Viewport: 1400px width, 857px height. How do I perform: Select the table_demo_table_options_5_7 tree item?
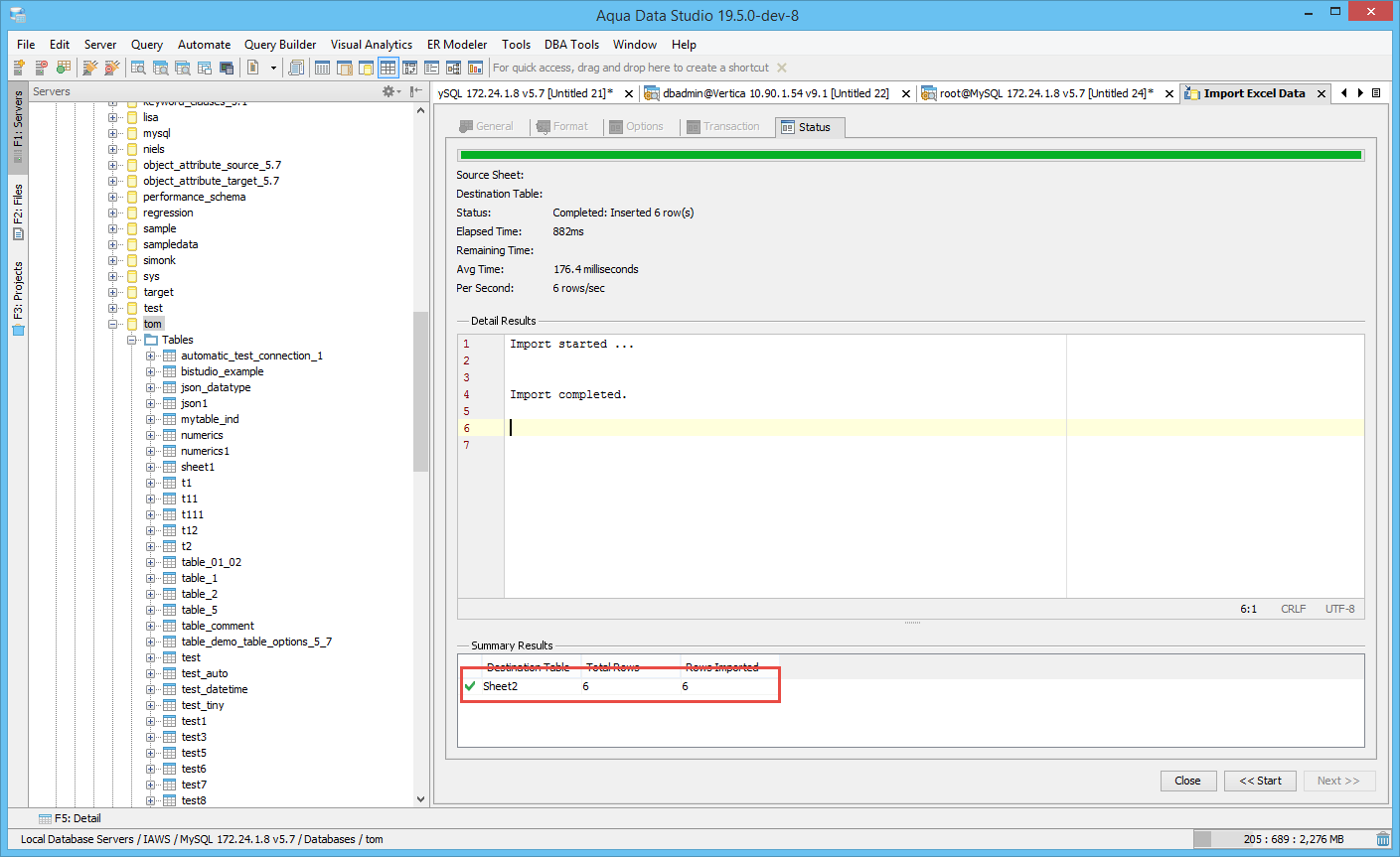(256, 642)
